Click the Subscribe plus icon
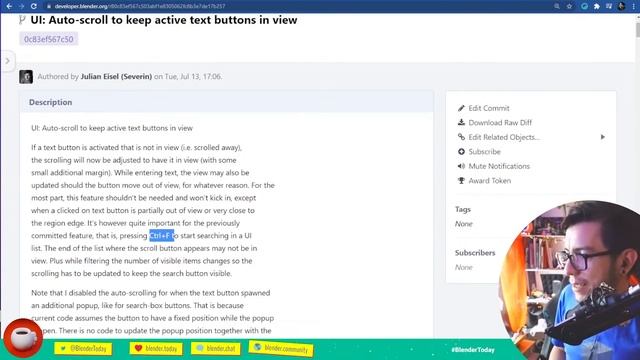 (x=461, y=151)
